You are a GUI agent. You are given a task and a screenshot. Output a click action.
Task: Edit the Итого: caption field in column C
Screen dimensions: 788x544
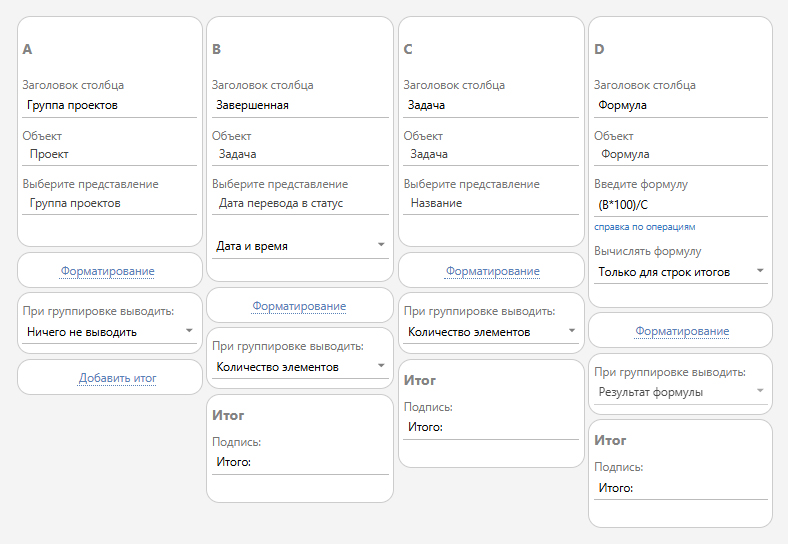point(491,427)
